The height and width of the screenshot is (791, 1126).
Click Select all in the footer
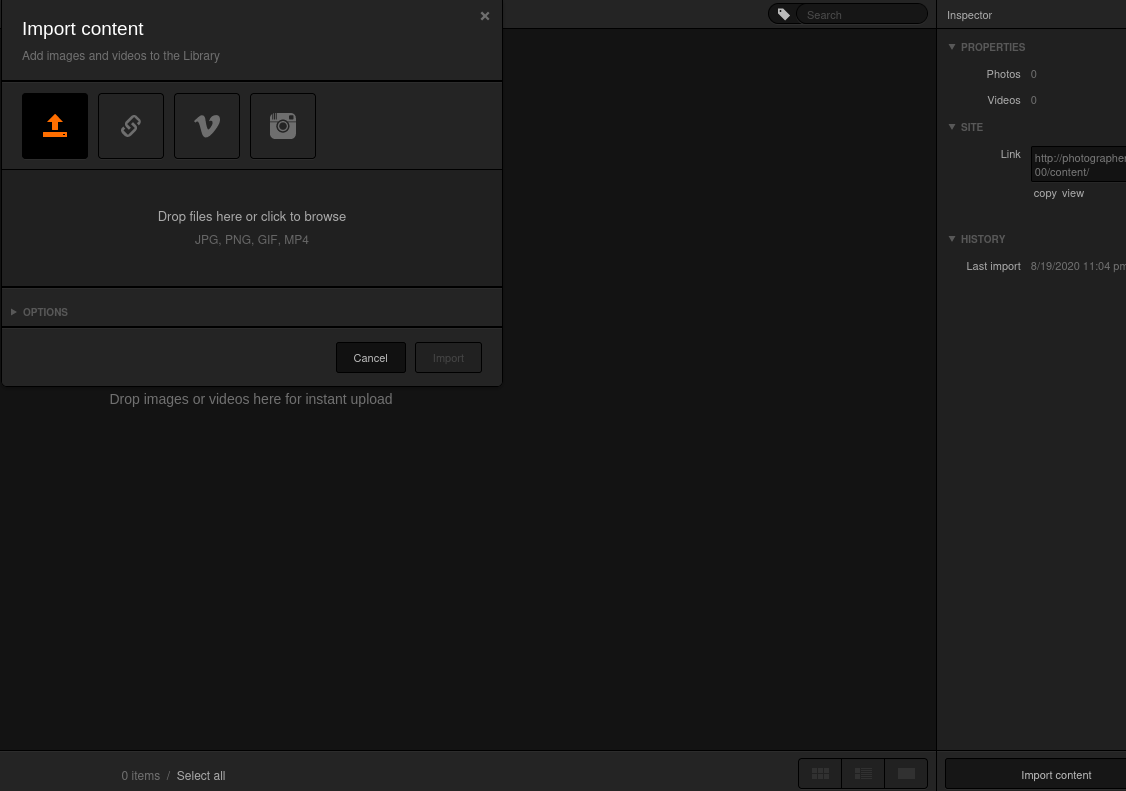pyautogui.click(x=201, y=776)
